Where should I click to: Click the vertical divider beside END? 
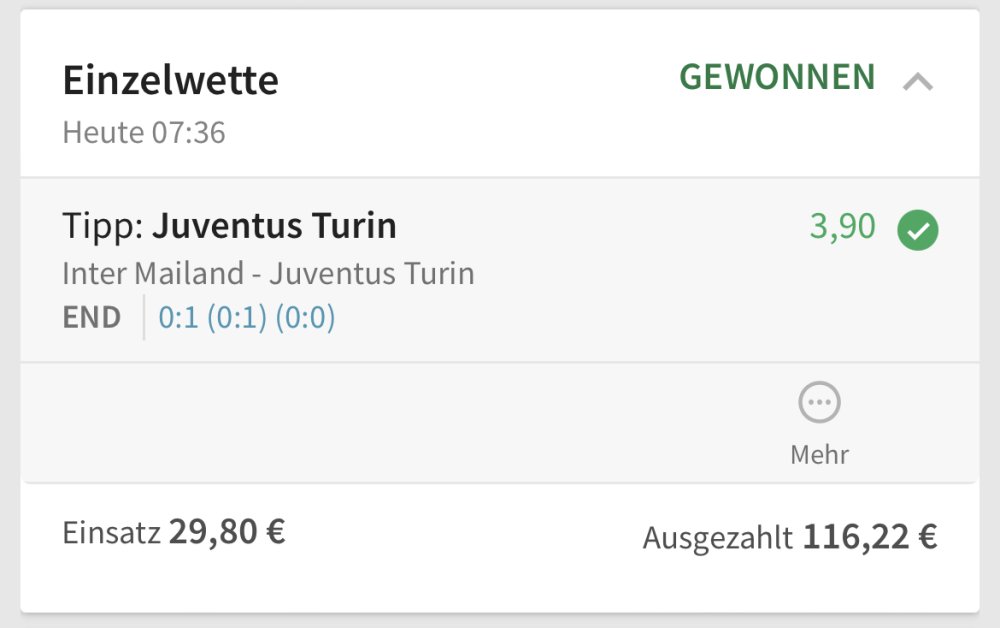pos(144,318)
